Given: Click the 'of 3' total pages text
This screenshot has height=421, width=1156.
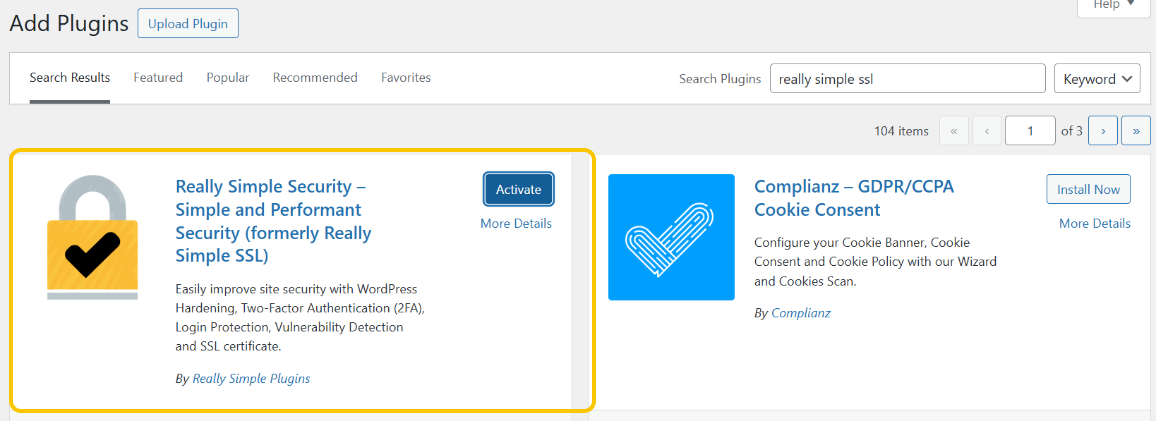Looking at the screenshot, I should [x=1071, y=131].
